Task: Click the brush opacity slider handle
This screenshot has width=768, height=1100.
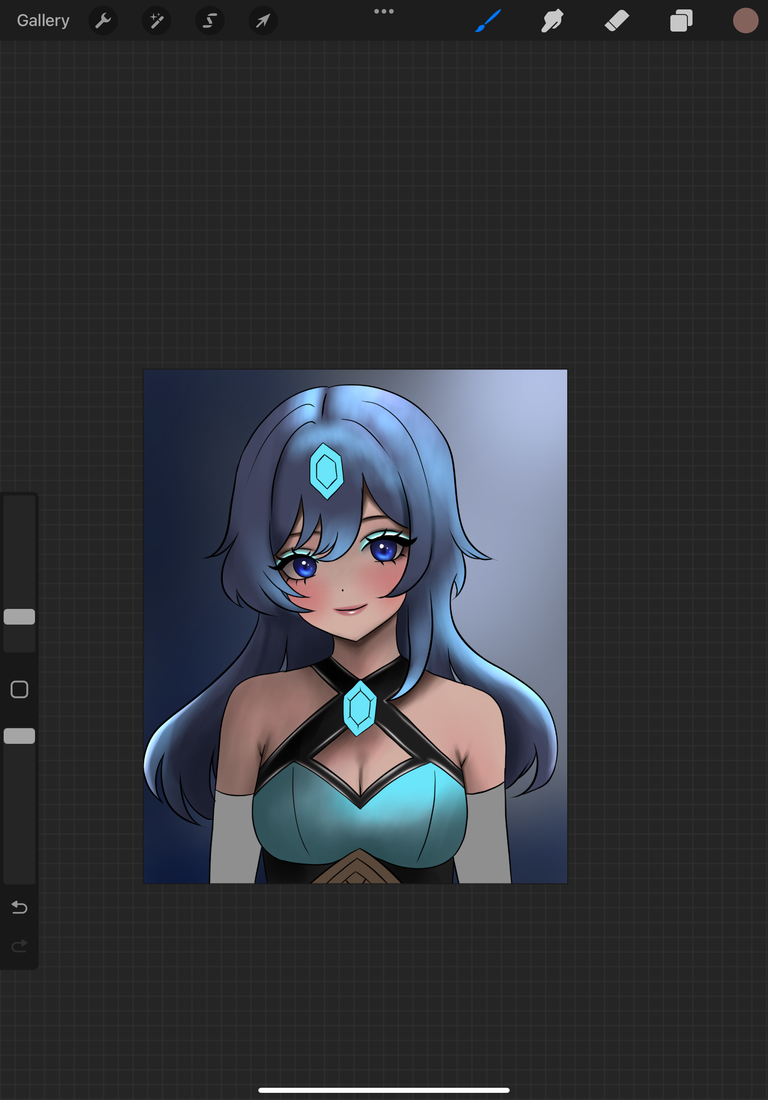Action: pyautogui.click(x=20, y=736)
